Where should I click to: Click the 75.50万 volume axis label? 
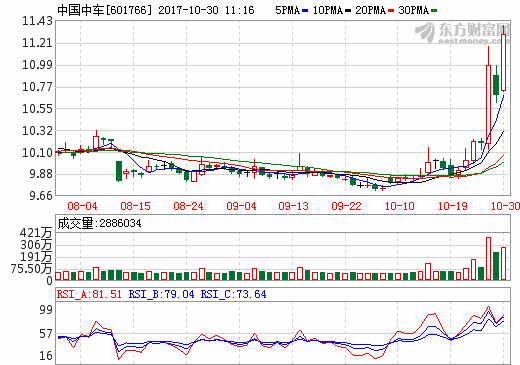pos(31,269)
